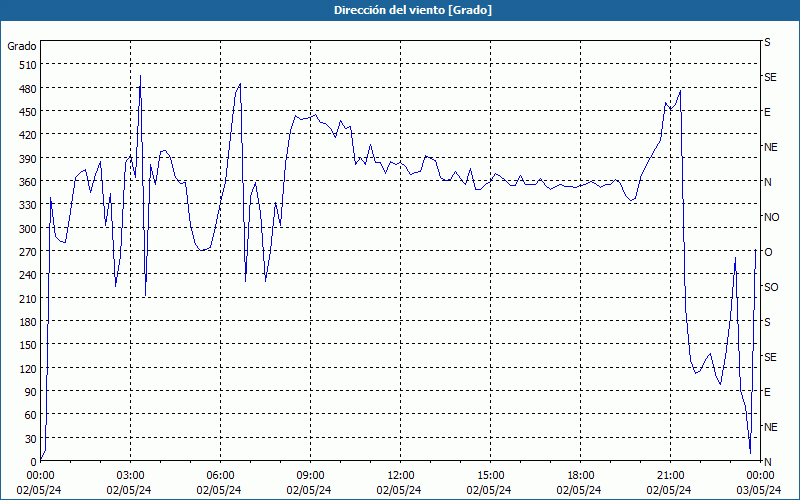Click the chart title 'Dirección del viento [Grado]'
This screenshot has width=800, height=500.
pyautogui.click(x=413, y=10)
